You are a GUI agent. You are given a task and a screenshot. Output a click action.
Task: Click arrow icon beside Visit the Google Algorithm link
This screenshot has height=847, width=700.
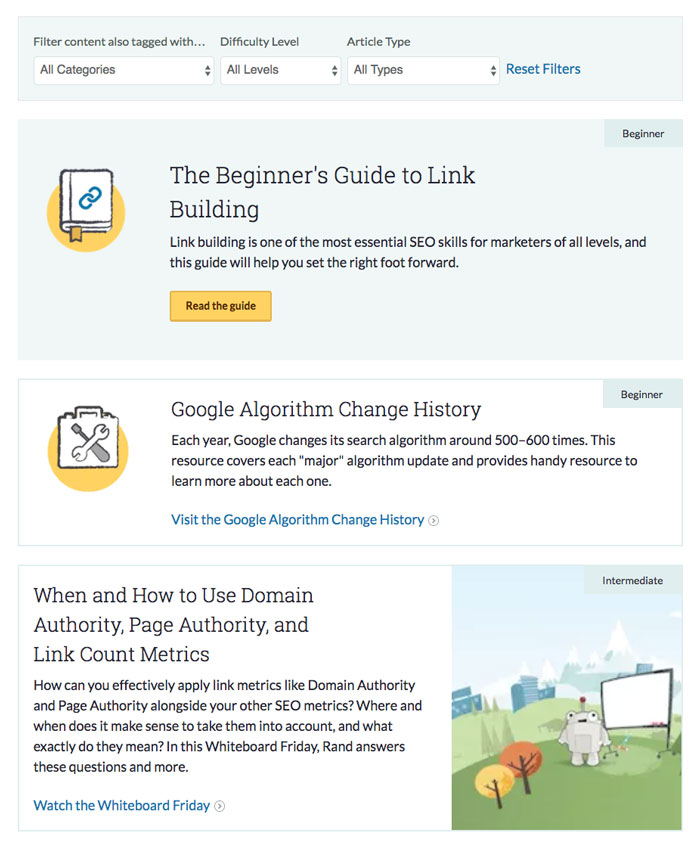click(433, 520)
